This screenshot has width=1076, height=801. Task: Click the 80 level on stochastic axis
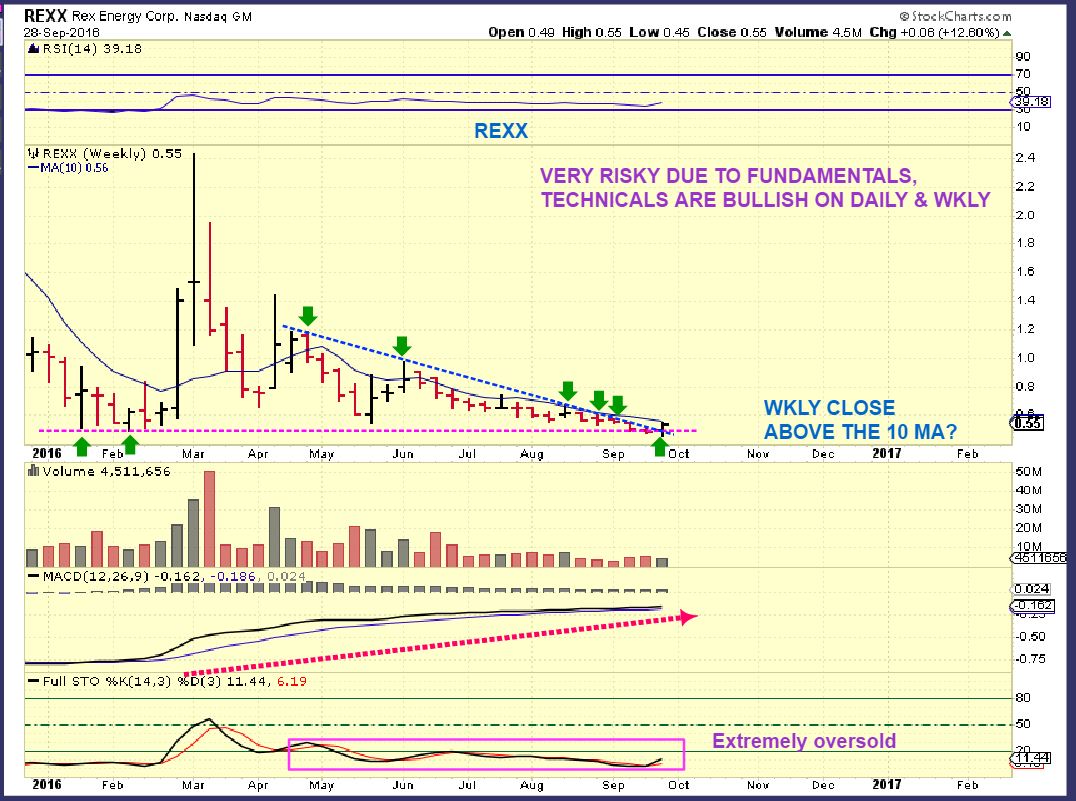(x=1023, y=698)
